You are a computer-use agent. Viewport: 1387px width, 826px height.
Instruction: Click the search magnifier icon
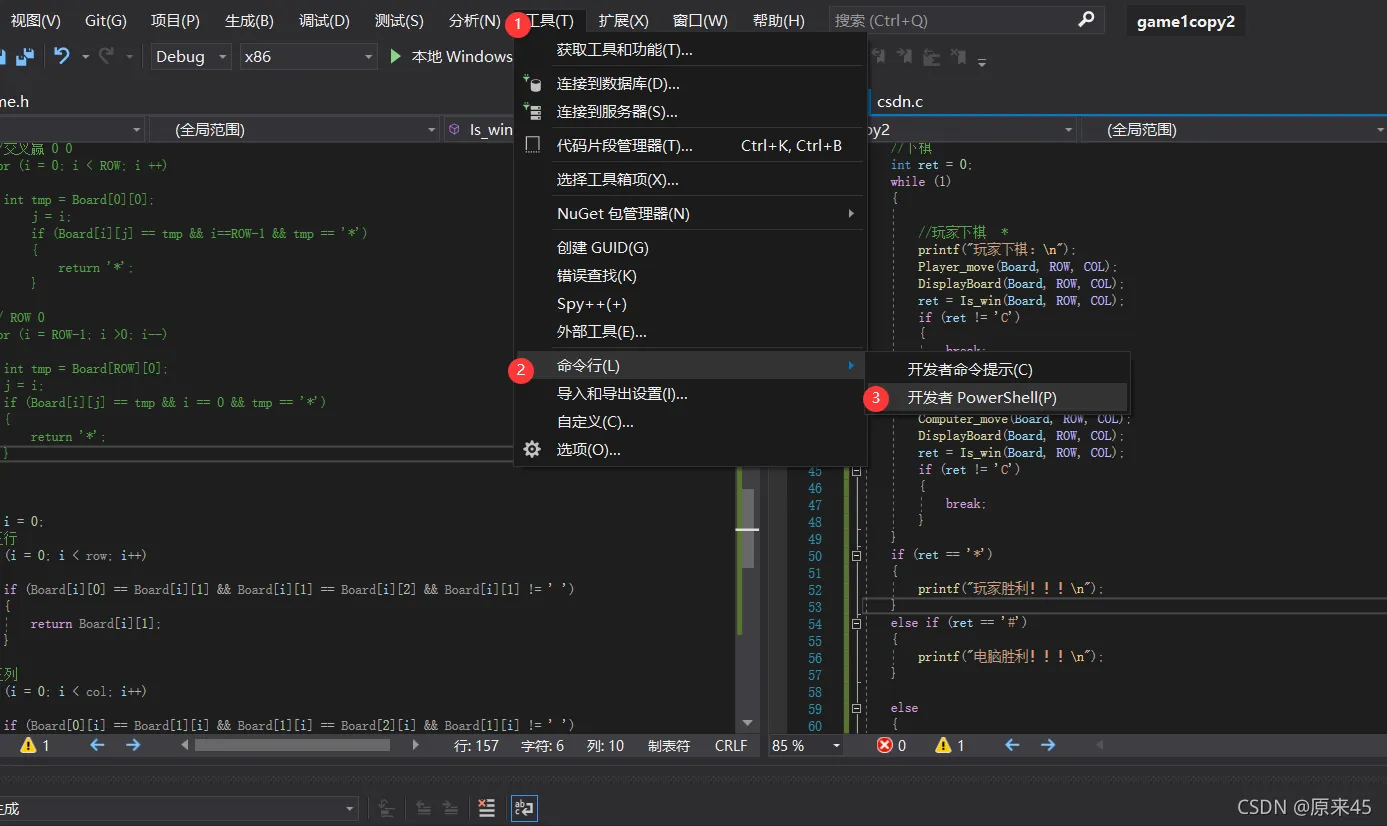point(1087,20)
